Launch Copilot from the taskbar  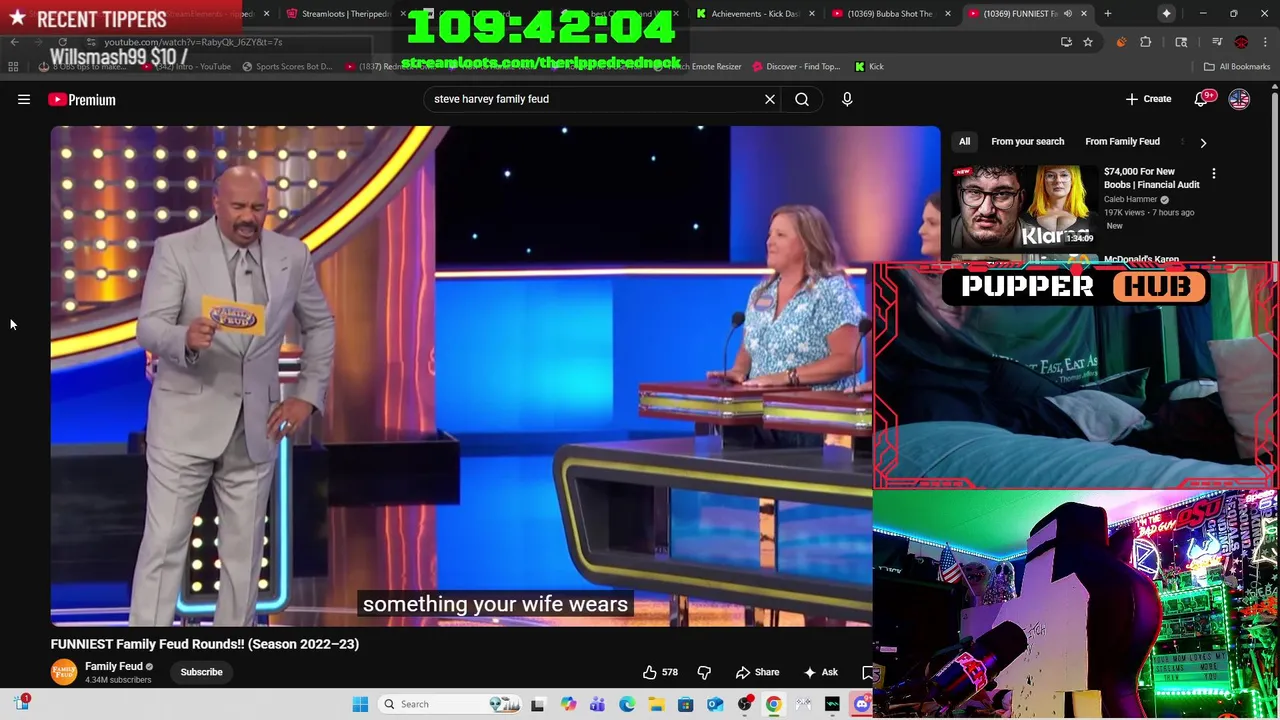[568, 704]
